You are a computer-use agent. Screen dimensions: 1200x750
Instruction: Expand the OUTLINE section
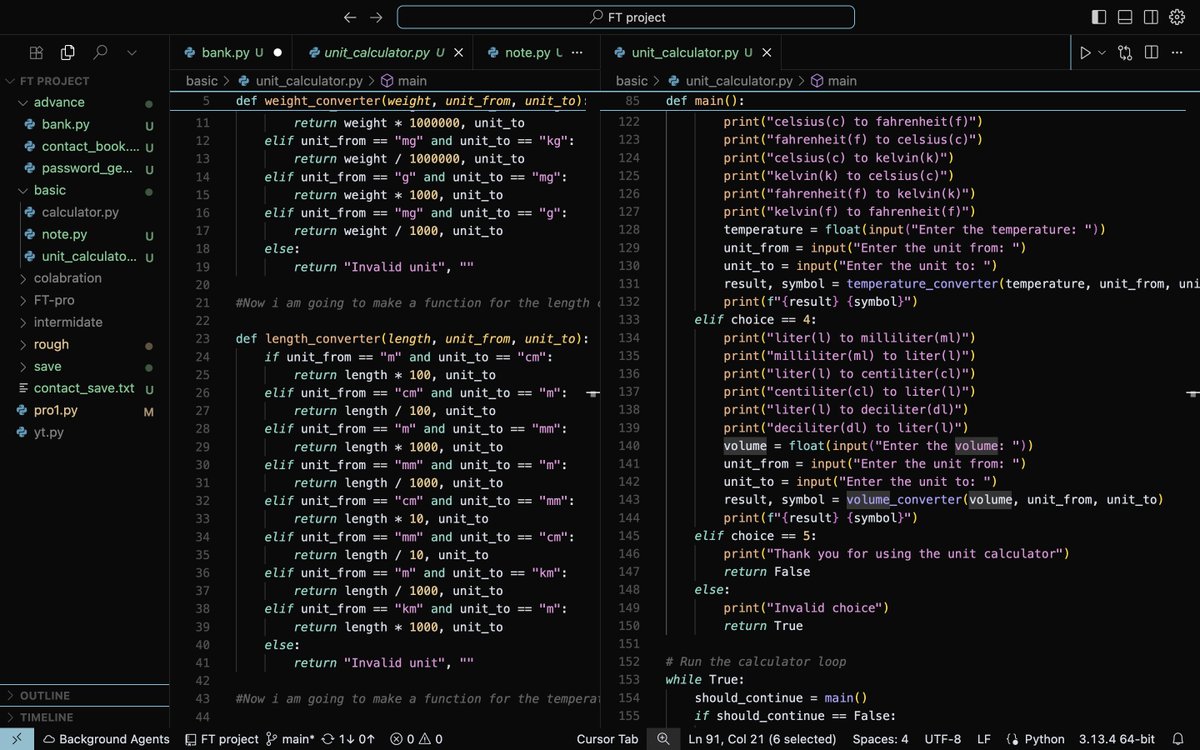pos(85,695)
